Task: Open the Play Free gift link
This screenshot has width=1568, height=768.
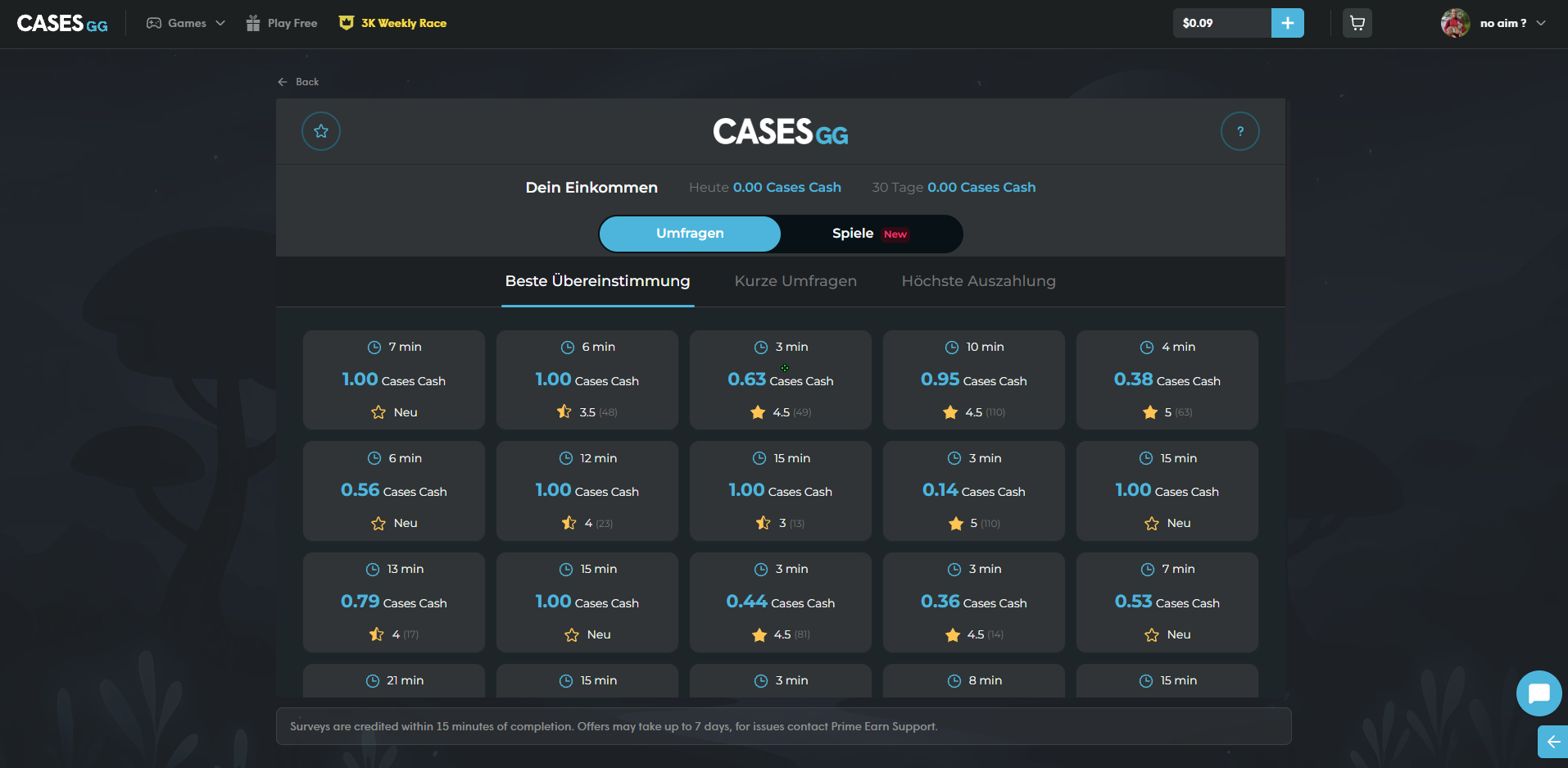Action: (282, 23)
